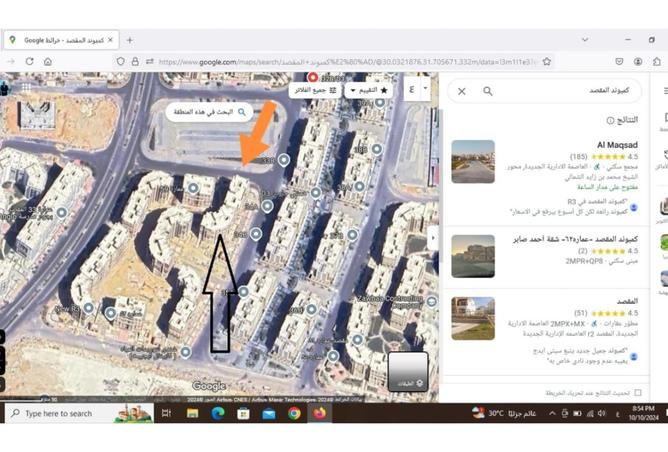Toggle update results when map moves checkbox
The image size is (668, 452).
(638, 392)
